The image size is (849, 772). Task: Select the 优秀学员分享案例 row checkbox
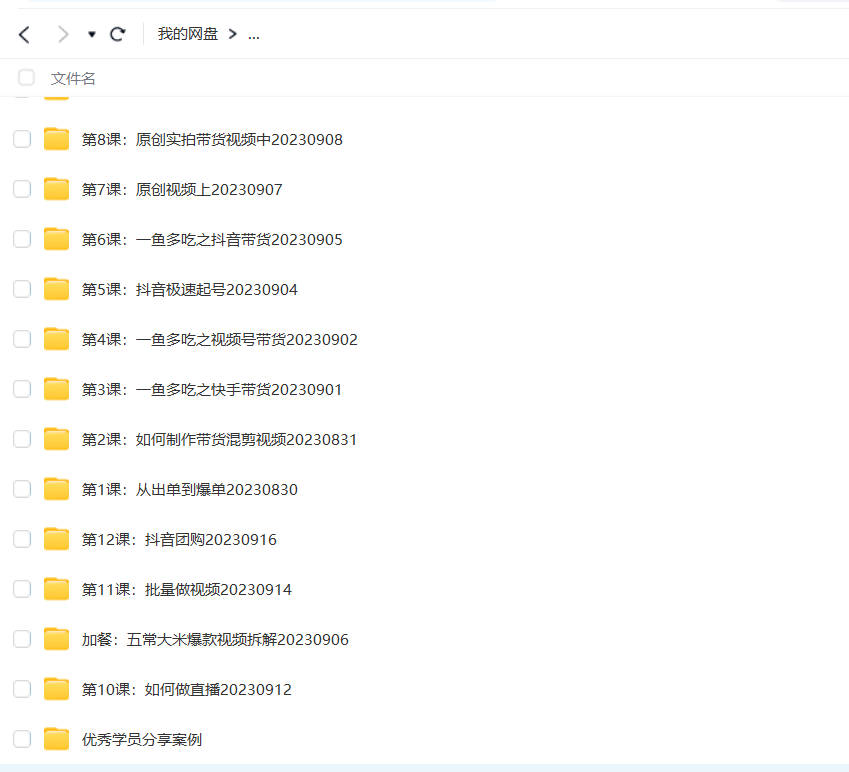(x=22, y=739)
